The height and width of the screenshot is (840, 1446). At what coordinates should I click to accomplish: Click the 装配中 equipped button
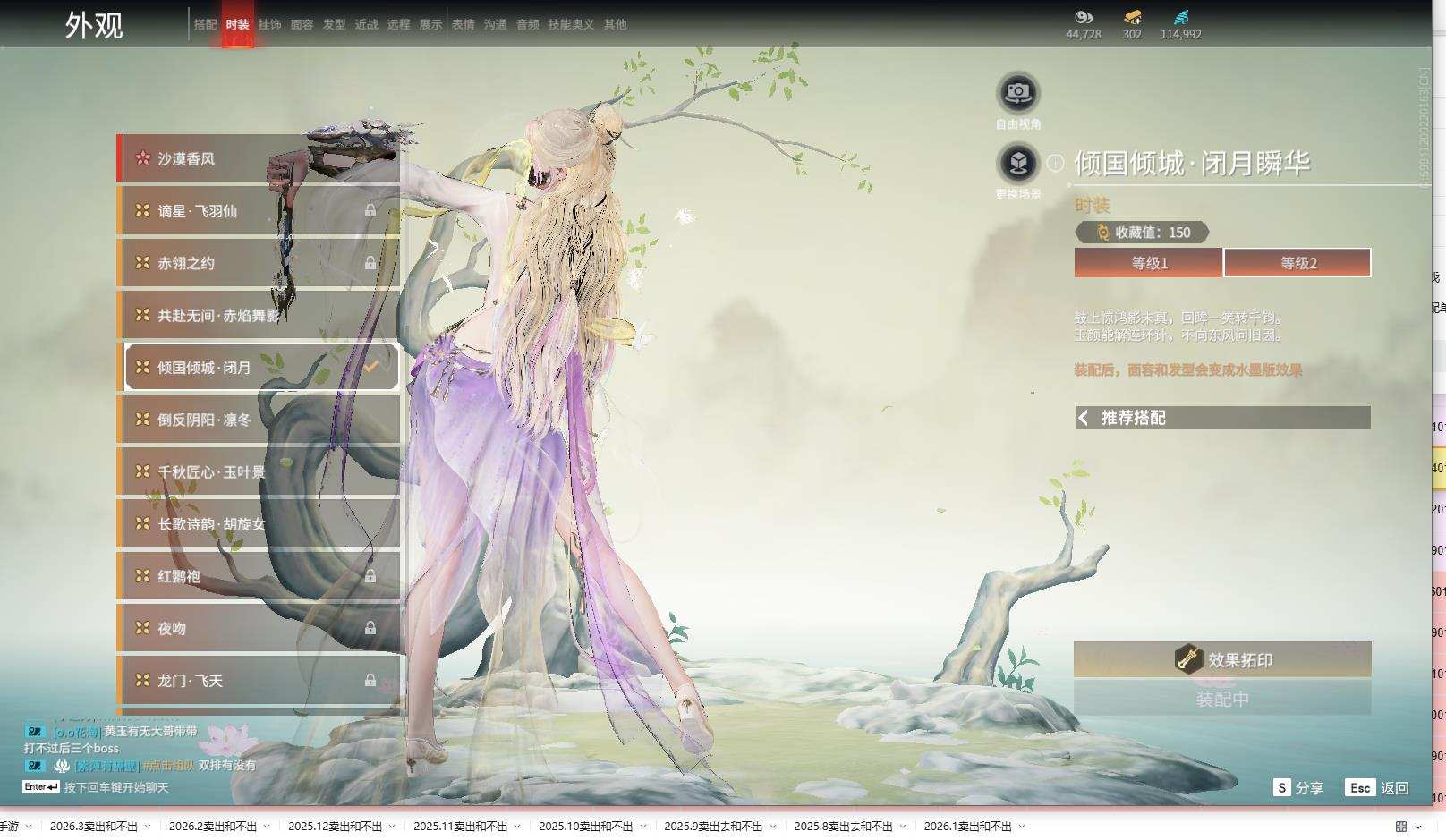tap(1222, 699)
